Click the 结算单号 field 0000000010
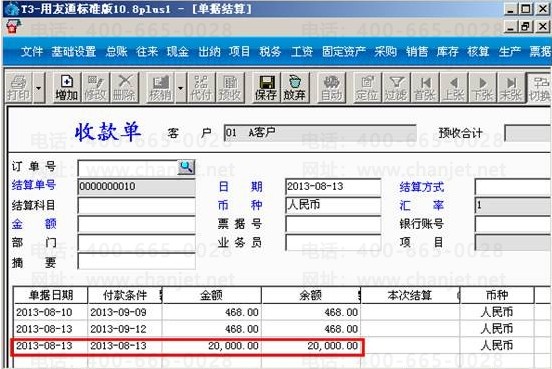Viewport: 552px width, 369px height. [x=137, y=187]
